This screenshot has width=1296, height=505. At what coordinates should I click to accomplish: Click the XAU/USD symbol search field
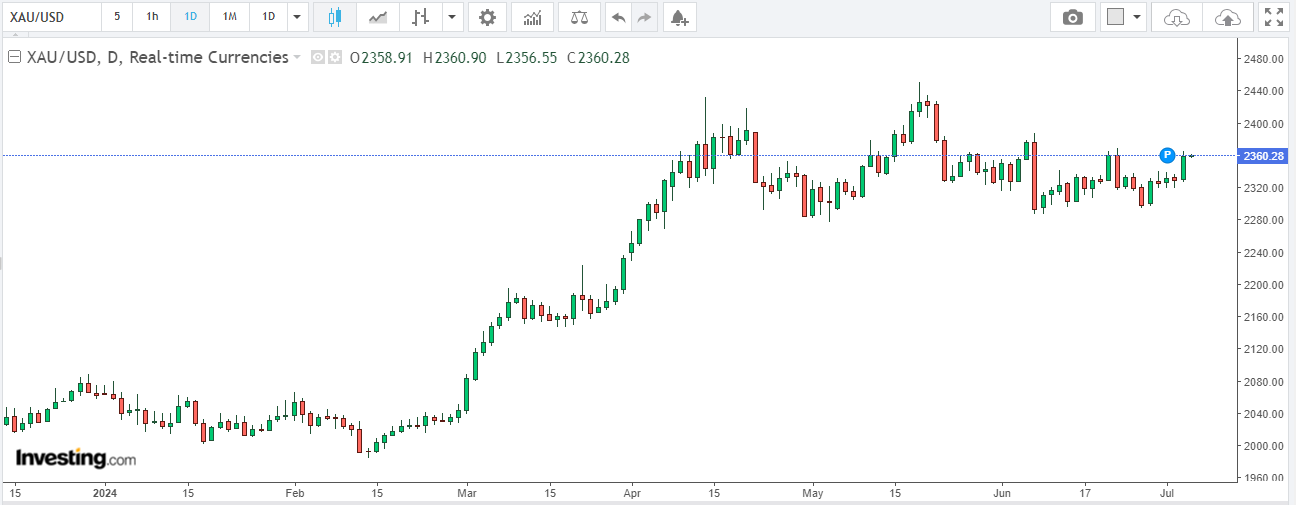pos(50,17)
